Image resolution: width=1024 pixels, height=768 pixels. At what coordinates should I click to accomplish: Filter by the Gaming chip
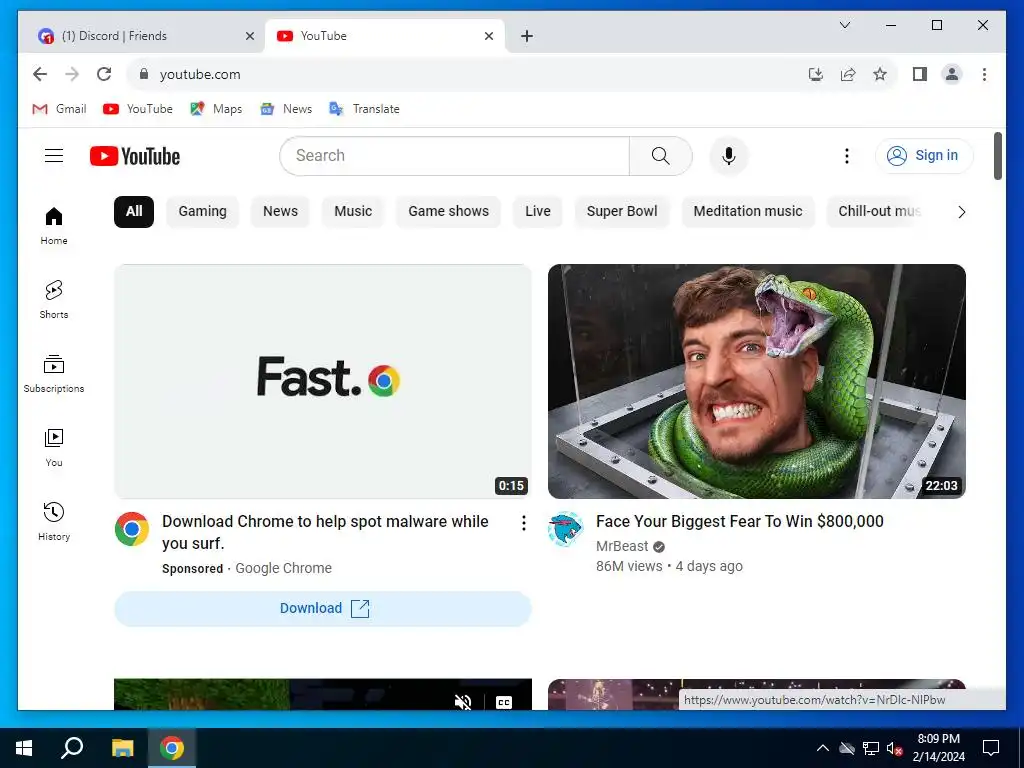[x=202, y=212]
